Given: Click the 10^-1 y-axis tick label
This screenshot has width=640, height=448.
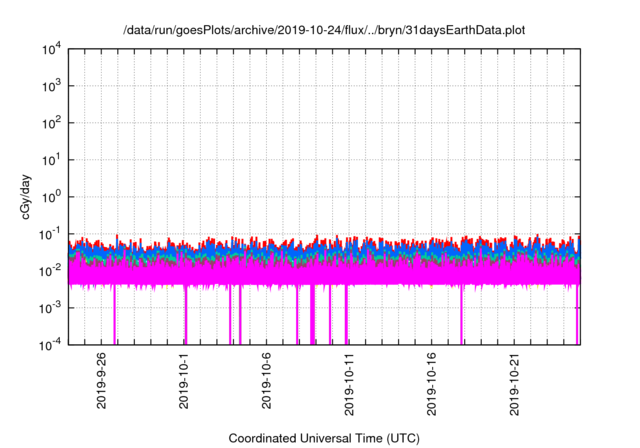Looking at the screenshot, I should pos(51,234).
